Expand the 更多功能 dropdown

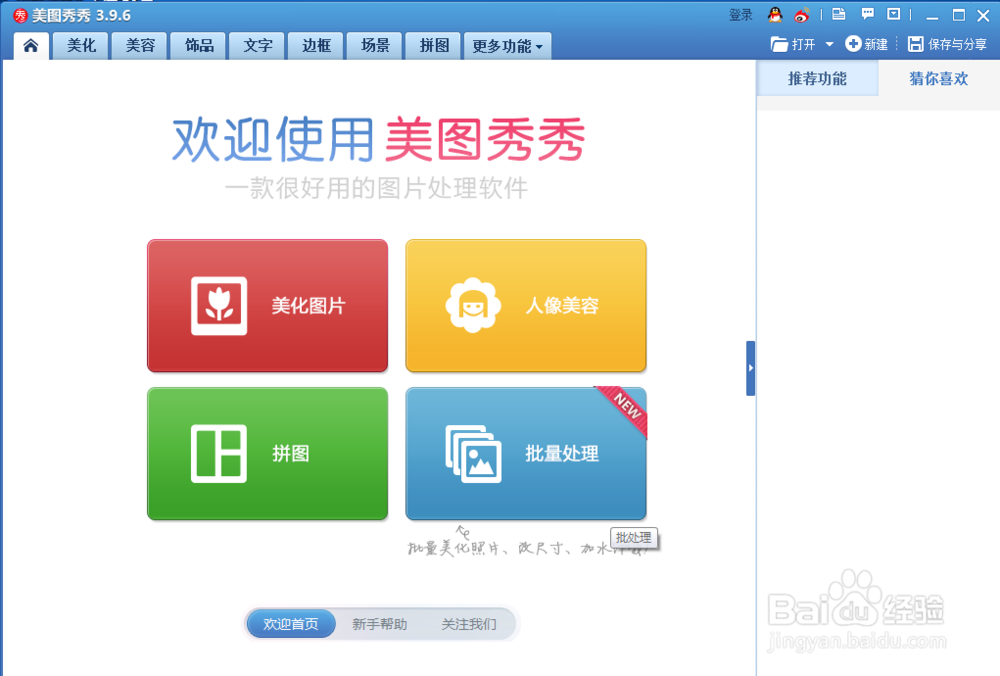(508, 46)
